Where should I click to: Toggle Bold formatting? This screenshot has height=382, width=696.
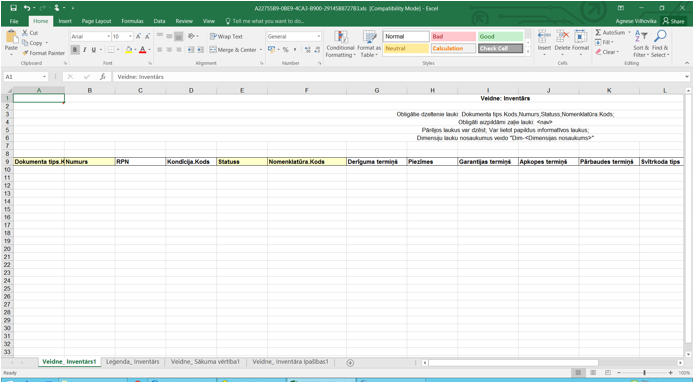[75, 50]
